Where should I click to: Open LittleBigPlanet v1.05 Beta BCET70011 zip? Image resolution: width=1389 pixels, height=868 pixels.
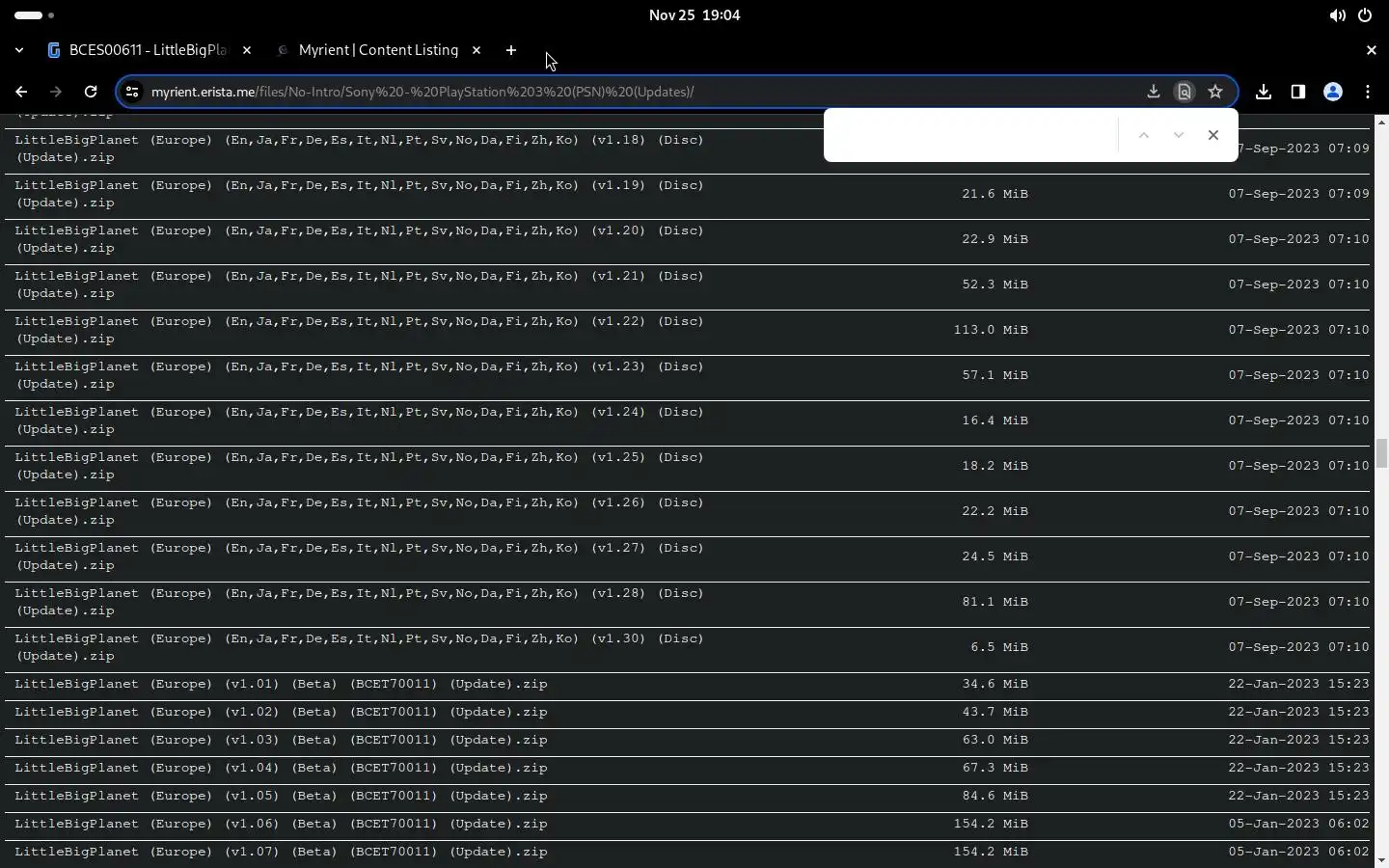pyautogui.click(x=281, y=796)
